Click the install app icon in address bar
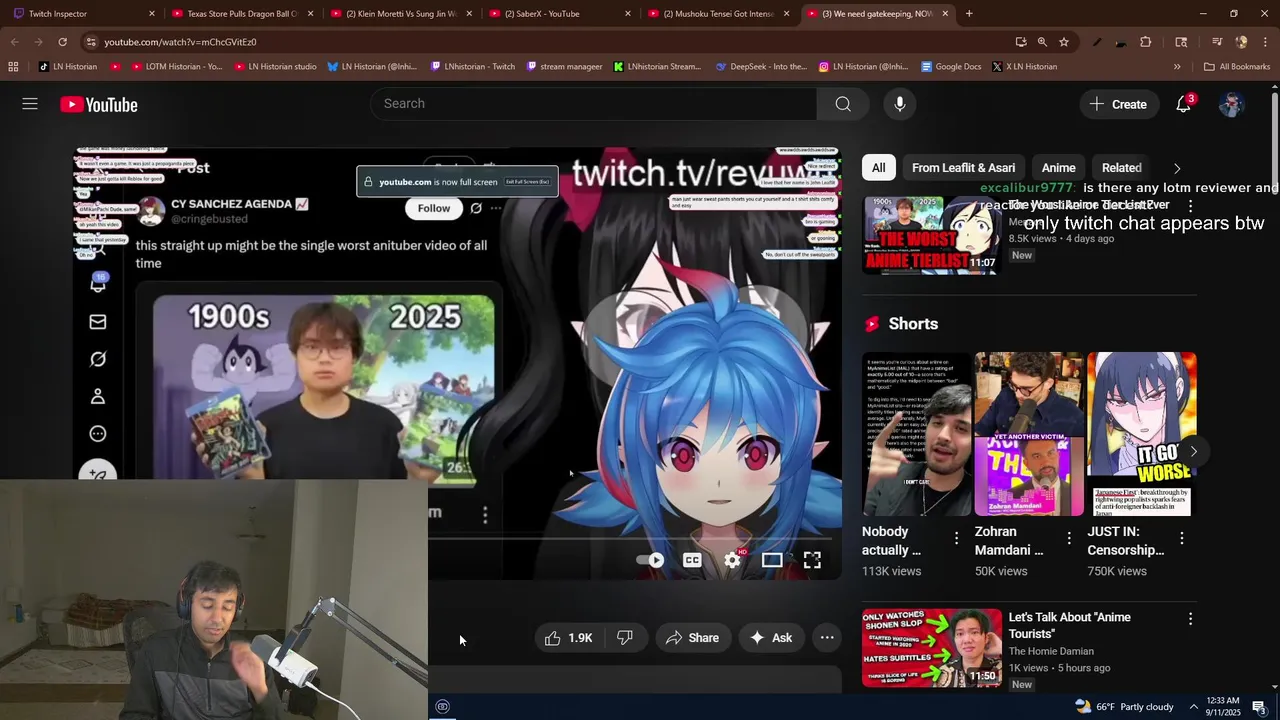 click(x=1020, y=42)
